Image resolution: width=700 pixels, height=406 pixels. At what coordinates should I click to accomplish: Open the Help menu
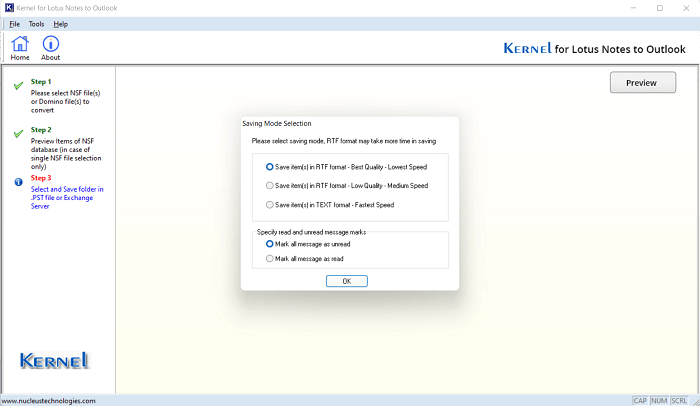pyautogui.click(x=60, y=24)
